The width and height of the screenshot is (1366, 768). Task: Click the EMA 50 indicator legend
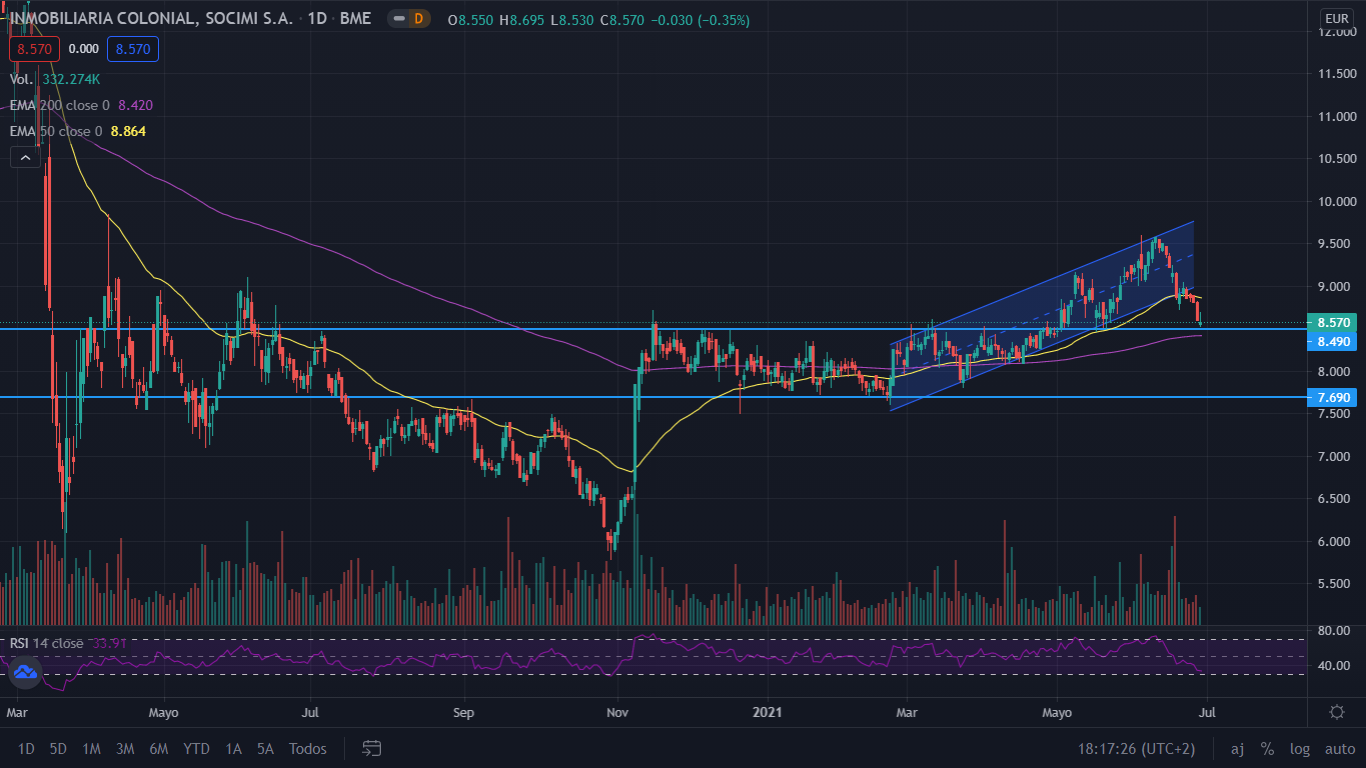(56, 131)
